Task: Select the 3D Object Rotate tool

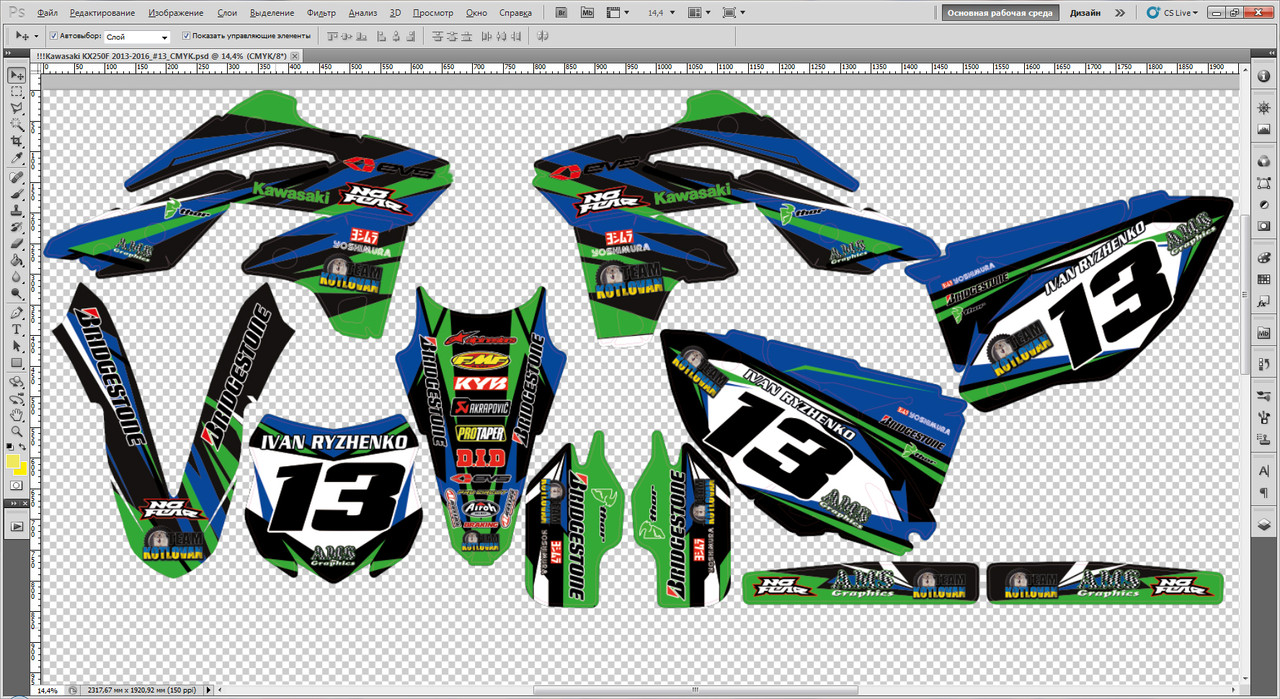Action: [x=17, y=381]
